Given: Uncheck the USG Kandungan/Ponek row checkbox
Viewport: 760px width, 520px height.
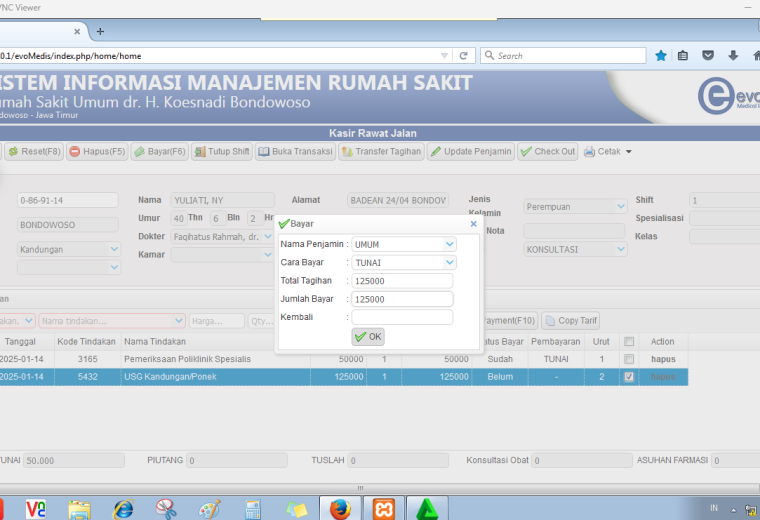Looking at the screenshot, I should pos(629,377).
